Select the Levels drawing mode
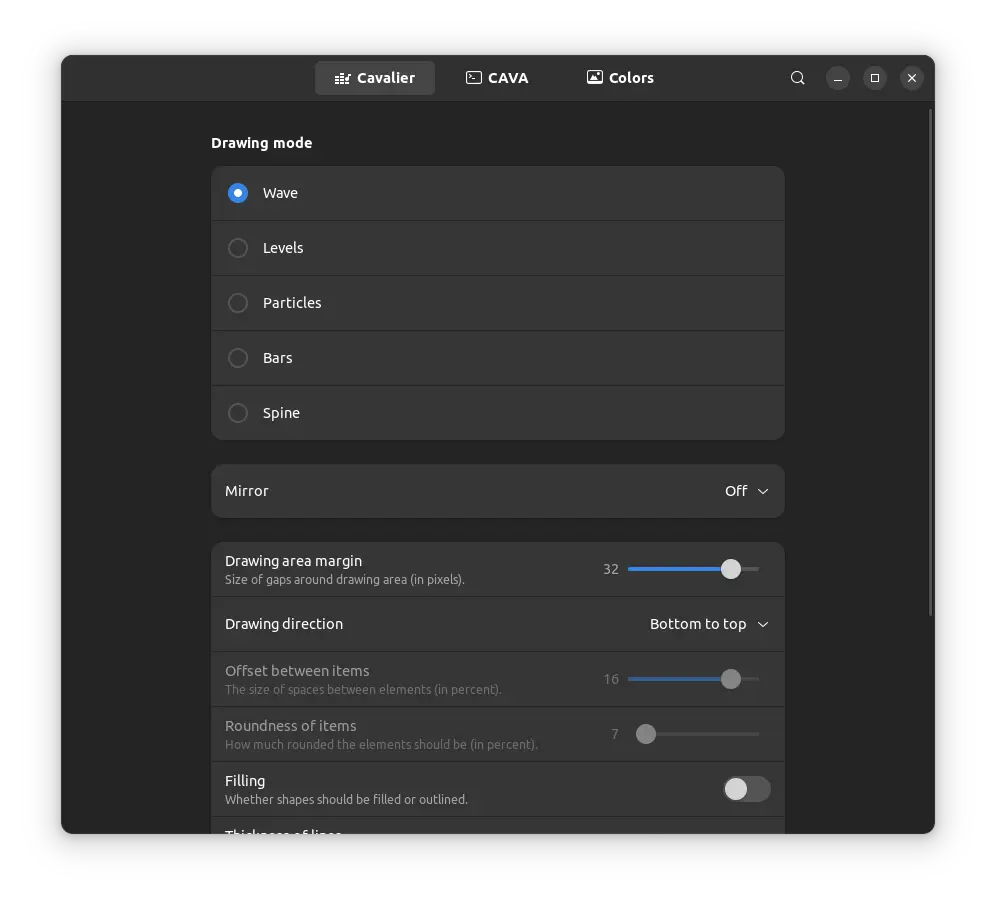 tap(238, 248)
